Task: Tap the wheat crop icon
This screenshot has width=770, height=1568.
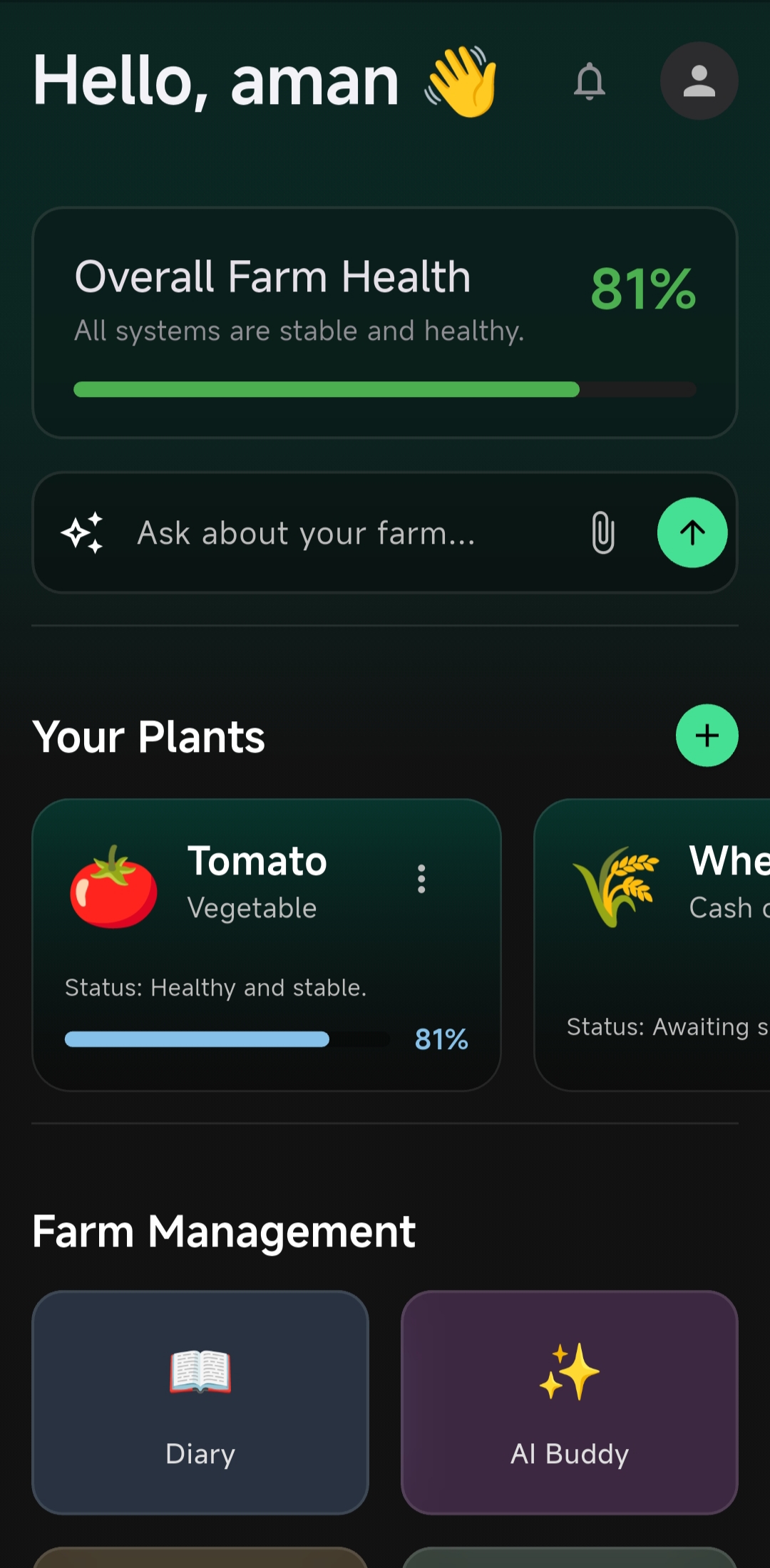Action: click(x=616, y=885)
